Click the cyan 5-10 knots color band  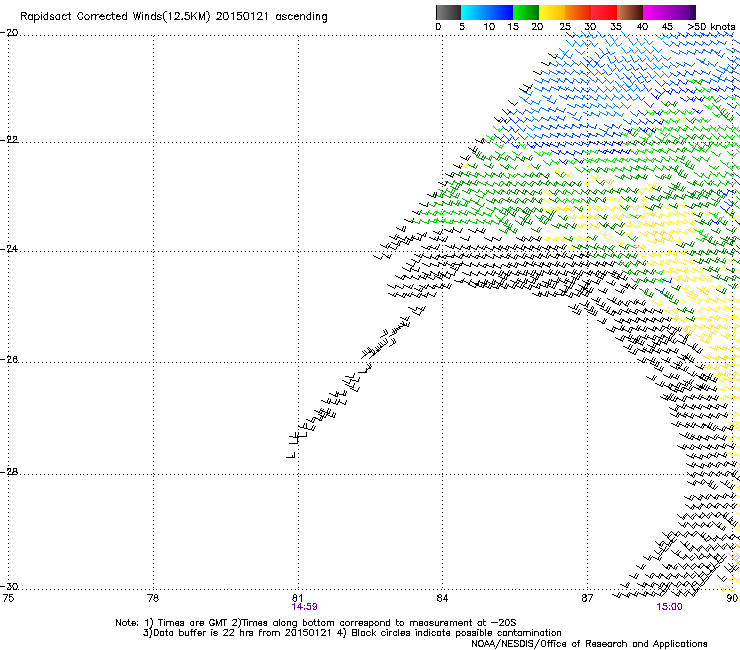[474, 12]
